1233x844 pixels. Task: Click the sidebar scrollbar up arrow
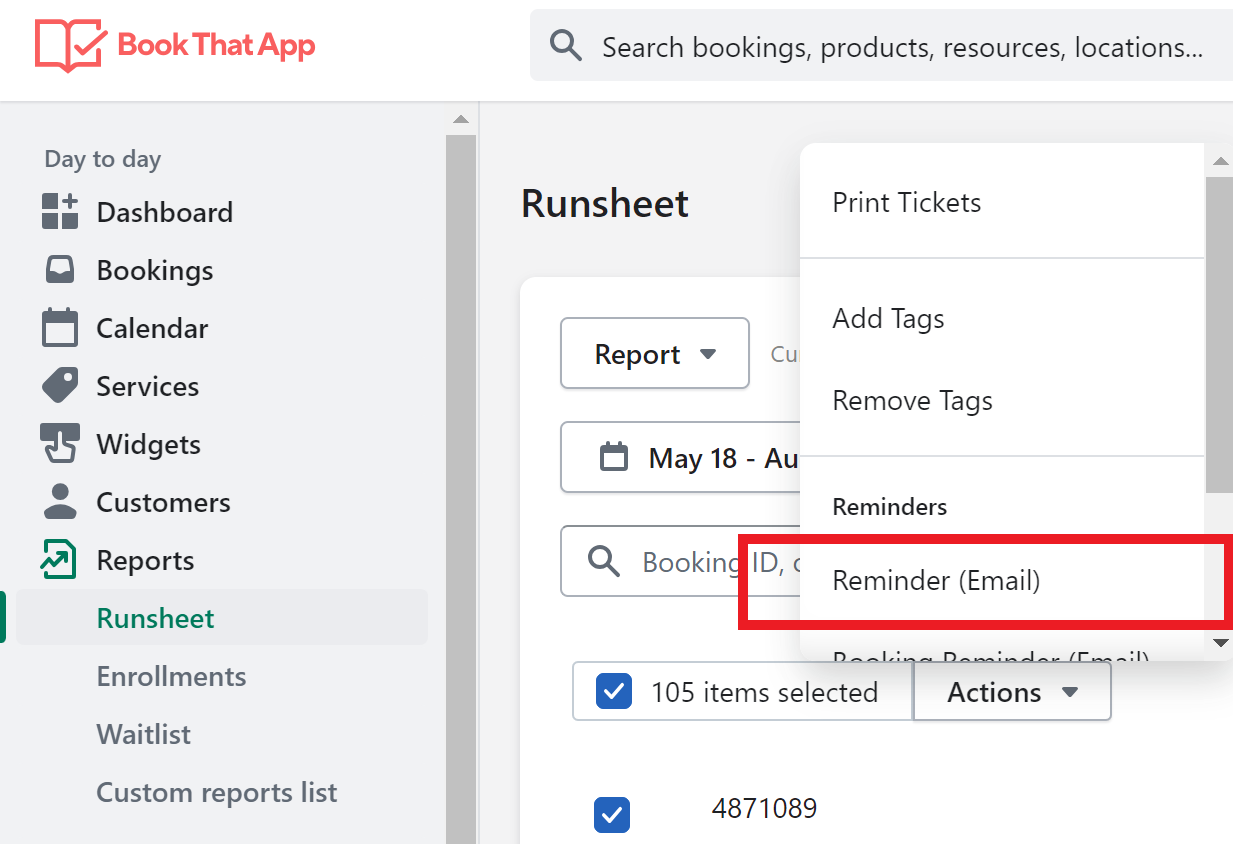460,119
